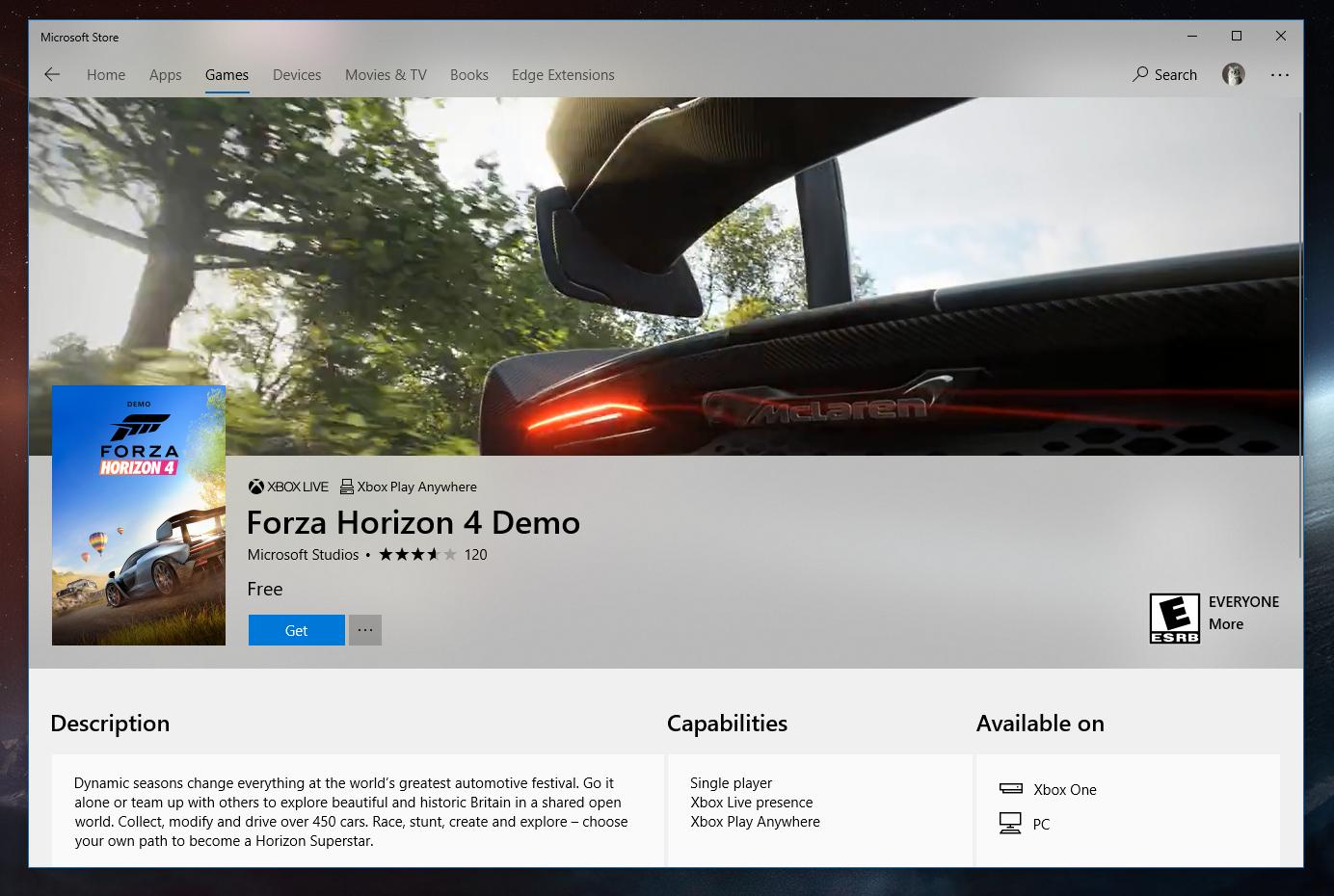Click the Search magnifier button

[1164, 74]
